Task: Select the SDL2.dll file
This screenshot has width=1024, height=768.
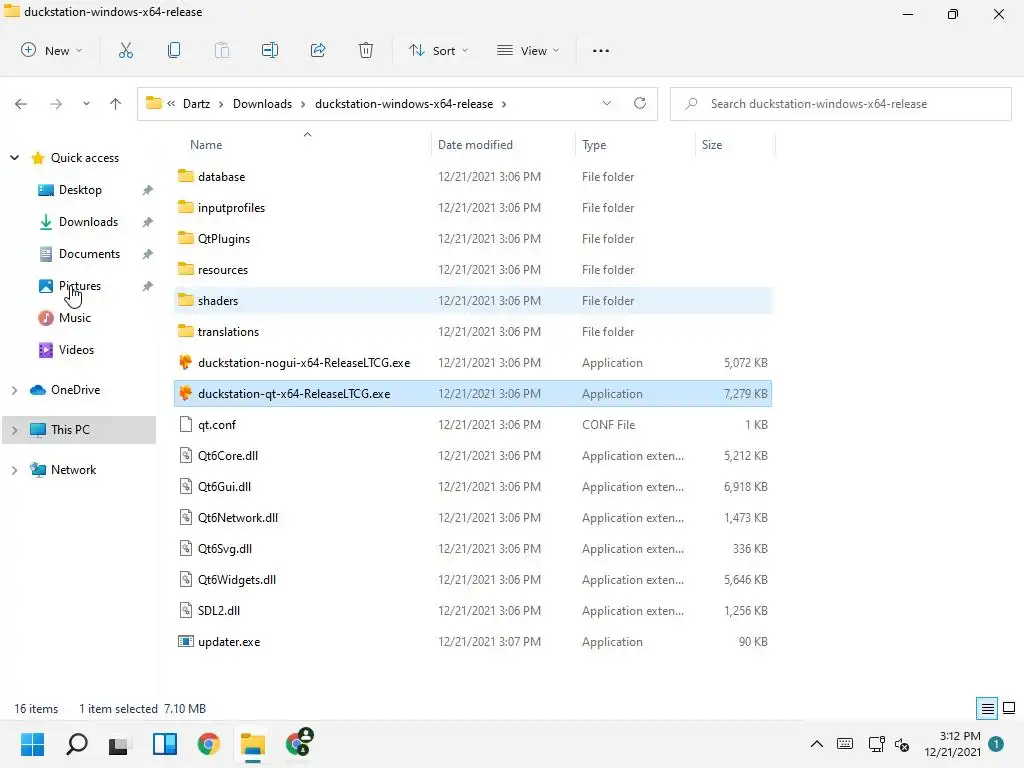Action: point(473,611)
